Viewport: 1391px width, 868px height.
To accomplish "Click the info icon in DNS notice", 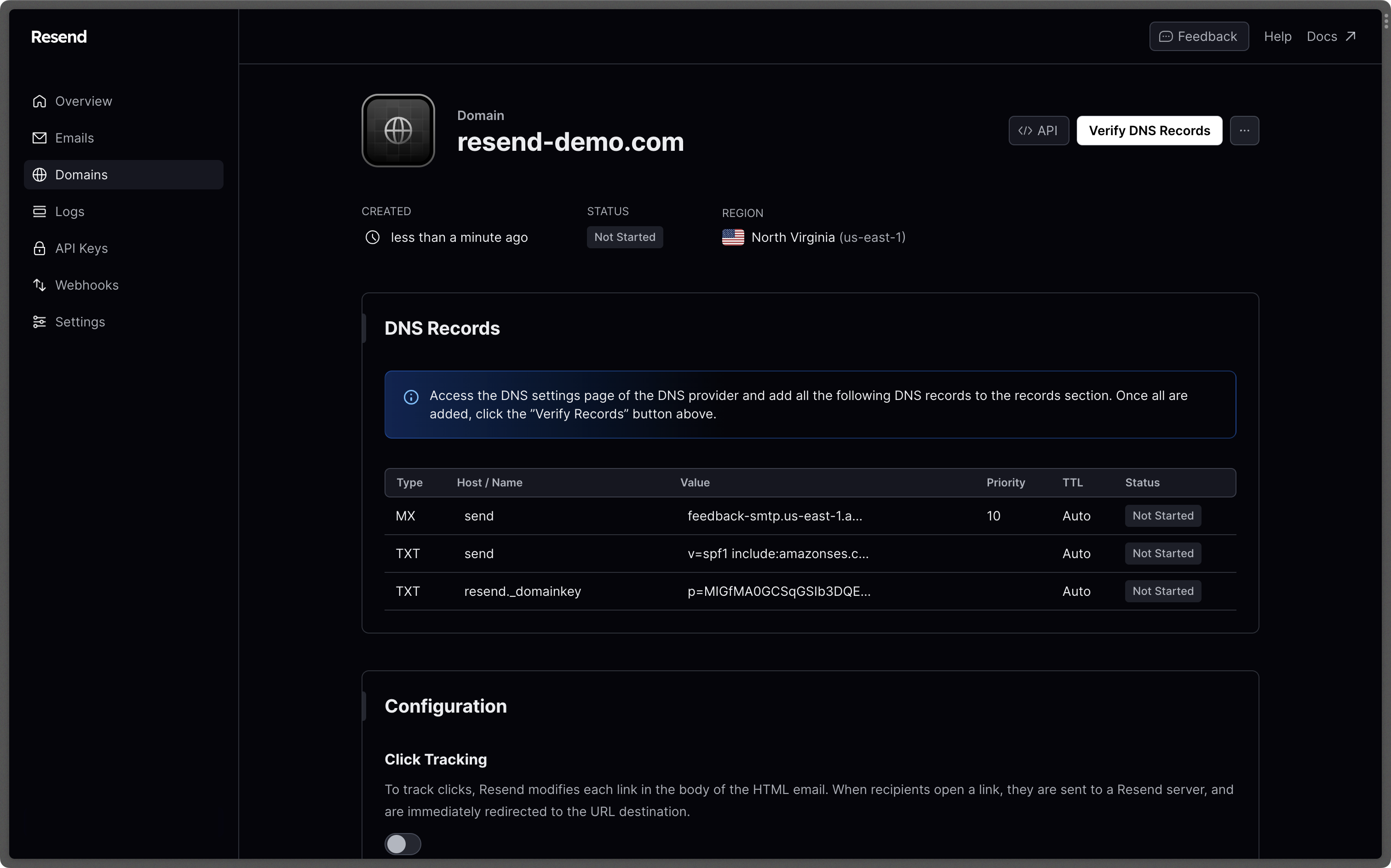I will pyautogui.click(x=411, y=397).
